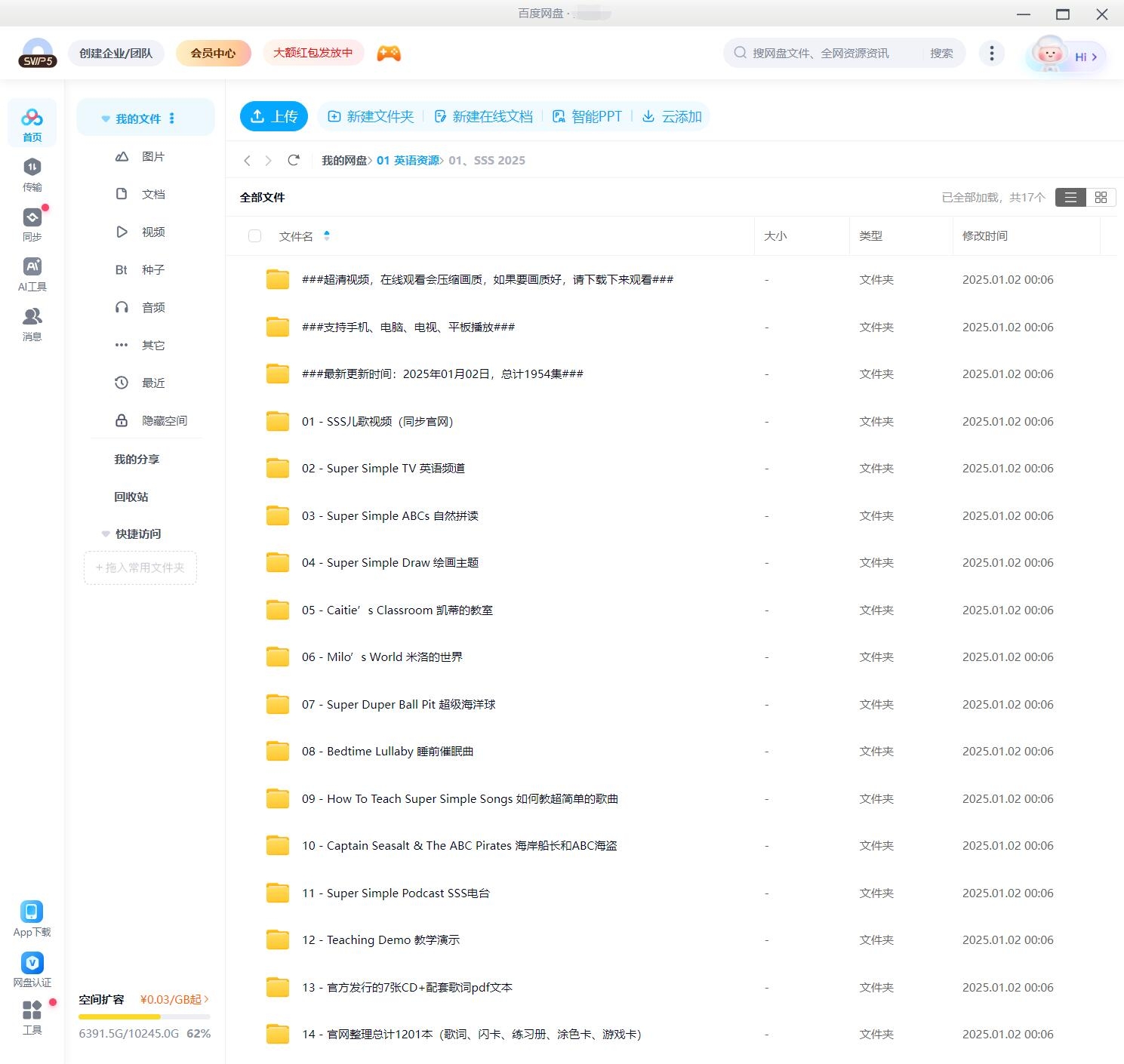Click 云添加 button

[672, 116]
